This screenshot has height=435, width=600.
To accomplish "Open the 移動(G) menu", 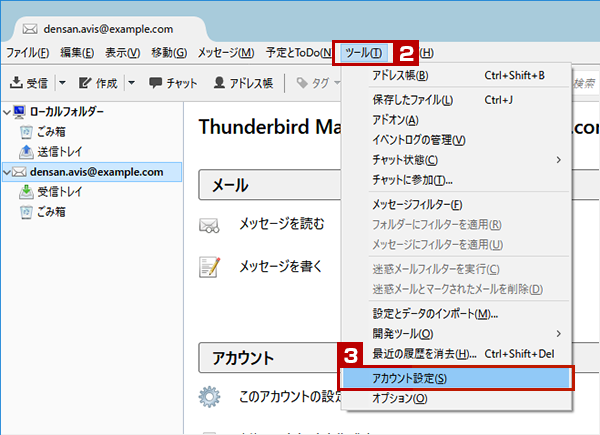I will tap(169, 52).
